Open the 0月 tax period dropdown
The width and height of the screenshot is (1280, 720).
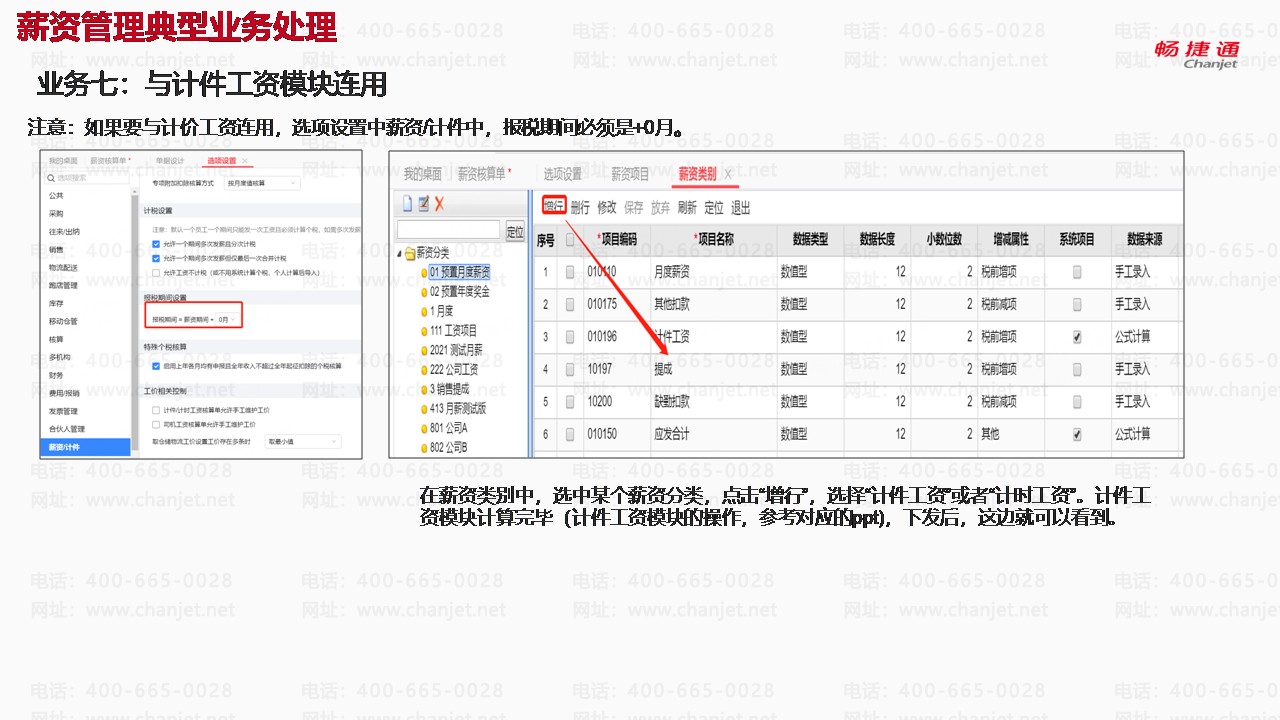point(227,319)
